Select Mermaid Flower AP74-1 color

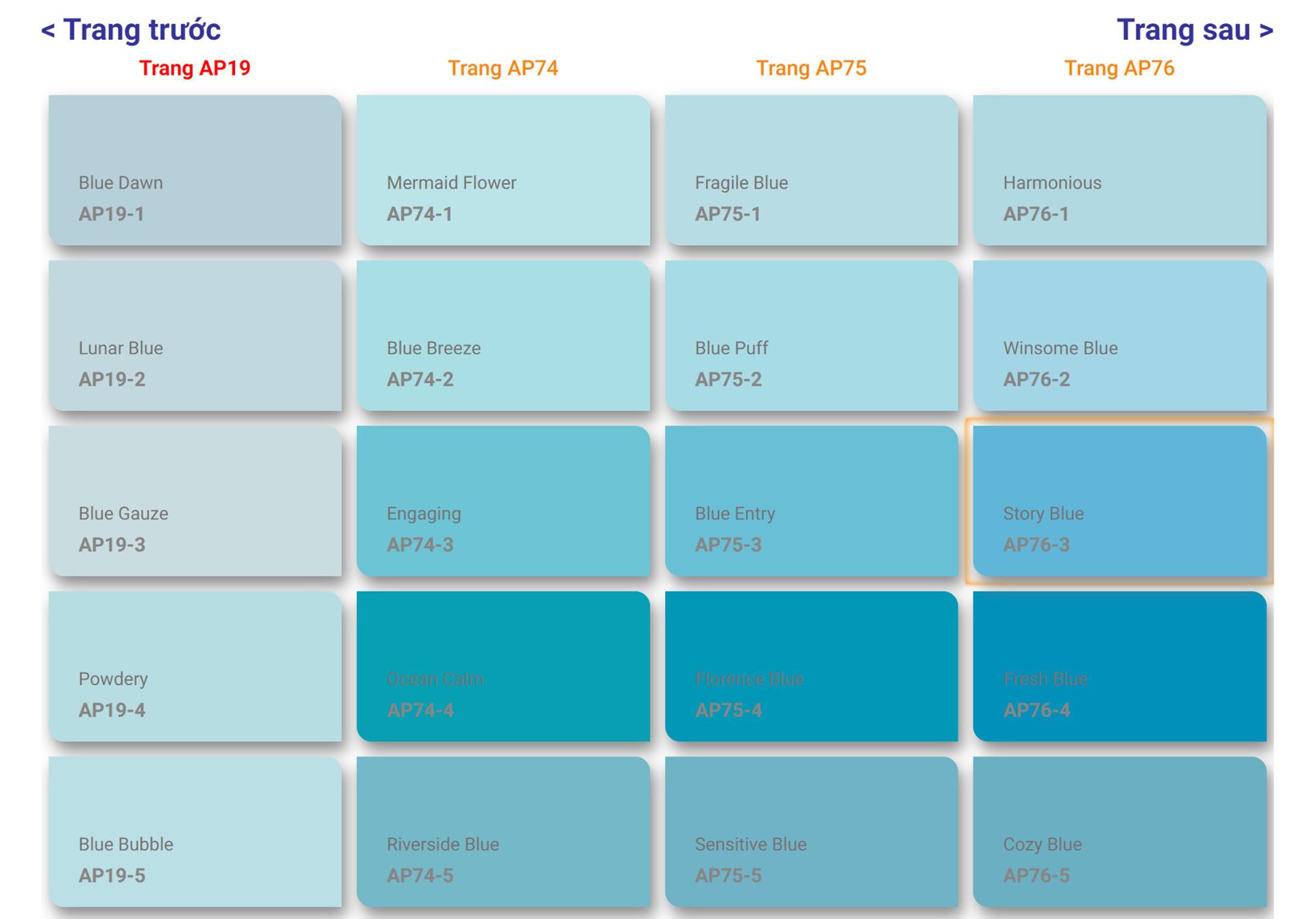point(502,170)
